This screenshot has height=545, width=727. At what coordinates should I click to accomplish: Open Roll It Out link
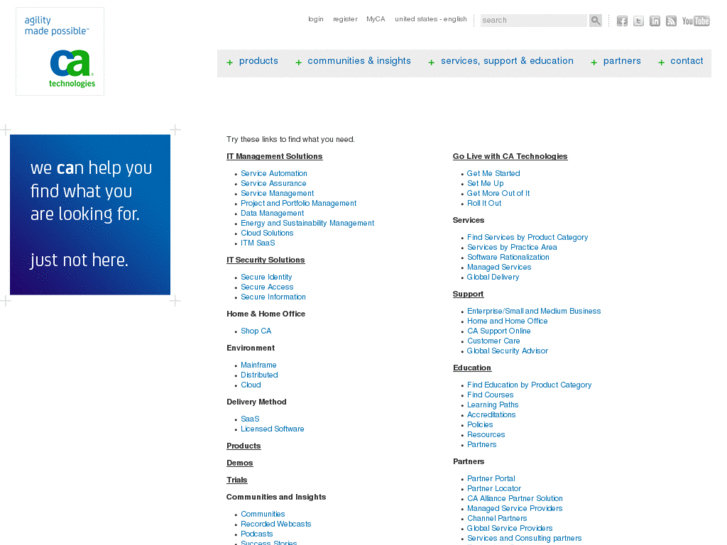(x=484, y=203)
